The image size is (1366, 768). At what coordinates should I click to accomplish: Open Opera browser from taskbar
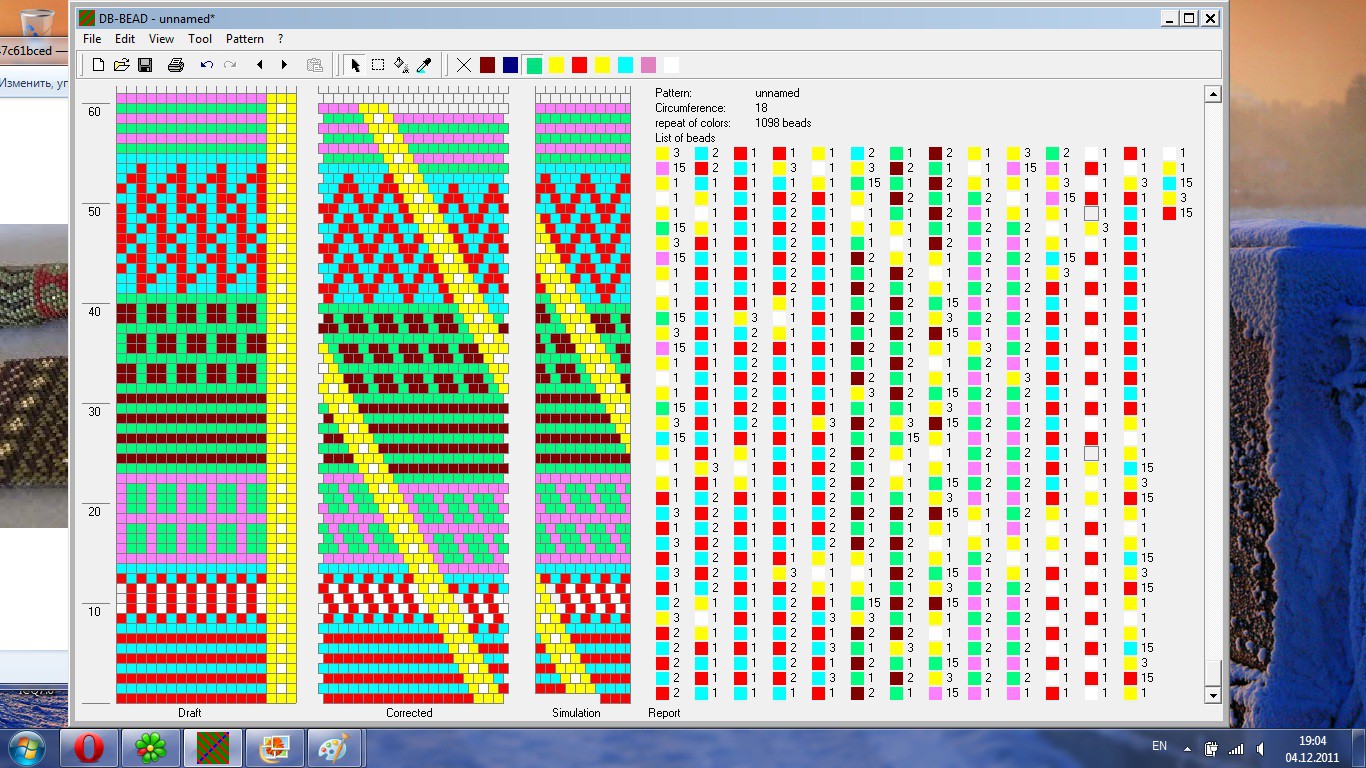tap(89, 748)
